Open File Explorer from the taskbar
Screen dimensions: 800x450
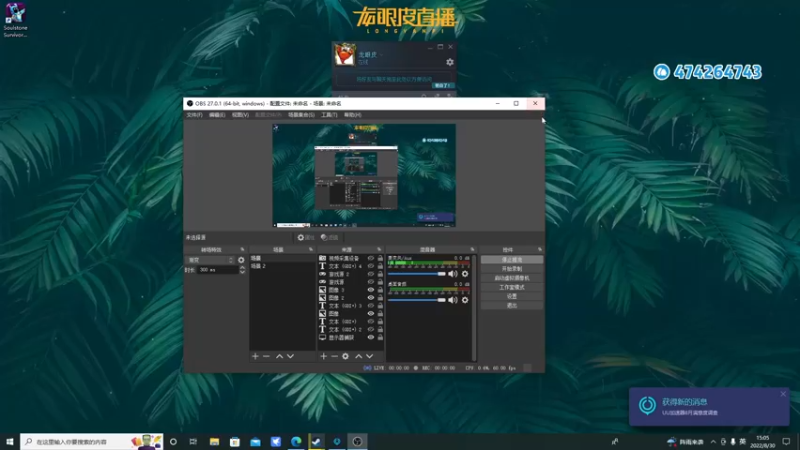pos(214,441)
